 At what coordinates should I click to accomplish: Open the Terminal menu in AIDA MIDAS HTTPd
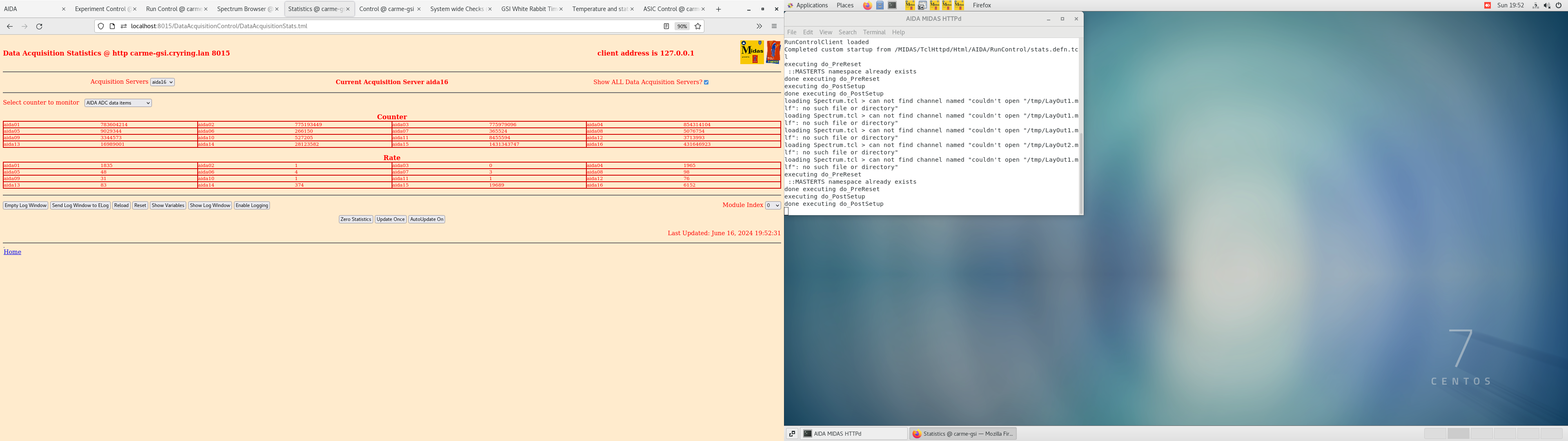click(873, 32)
